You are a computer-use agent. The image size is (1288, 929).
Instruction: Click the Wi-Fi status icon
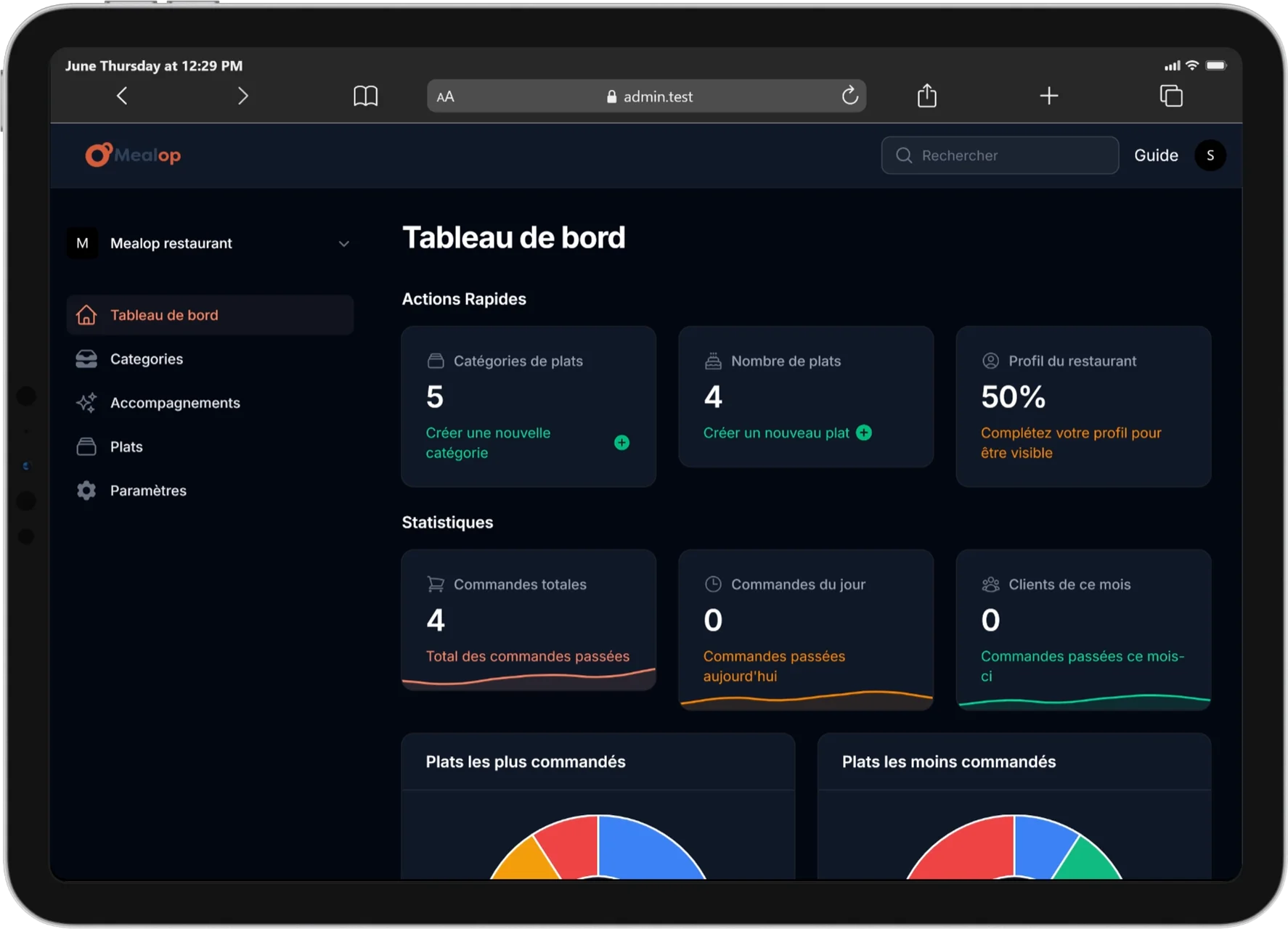(1192, 65)
